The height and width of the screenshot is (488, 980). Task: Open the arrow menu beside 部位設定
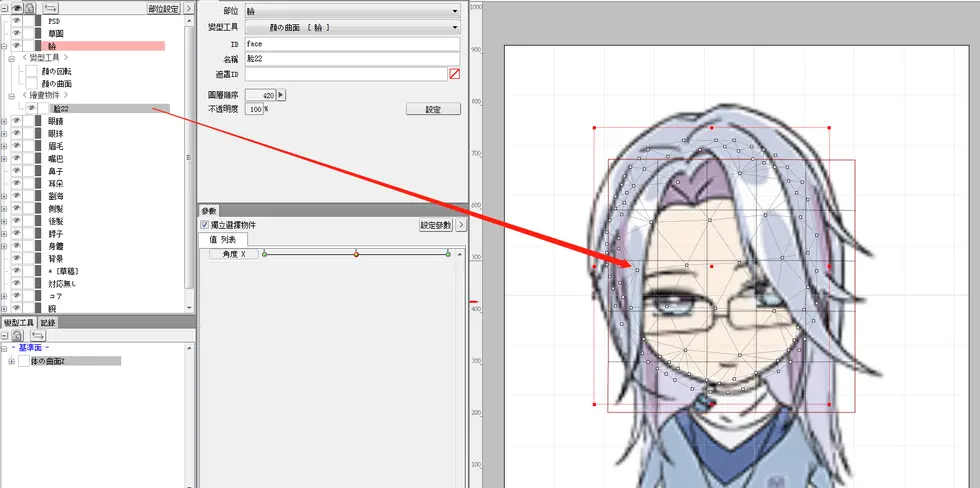coord(188,9)
